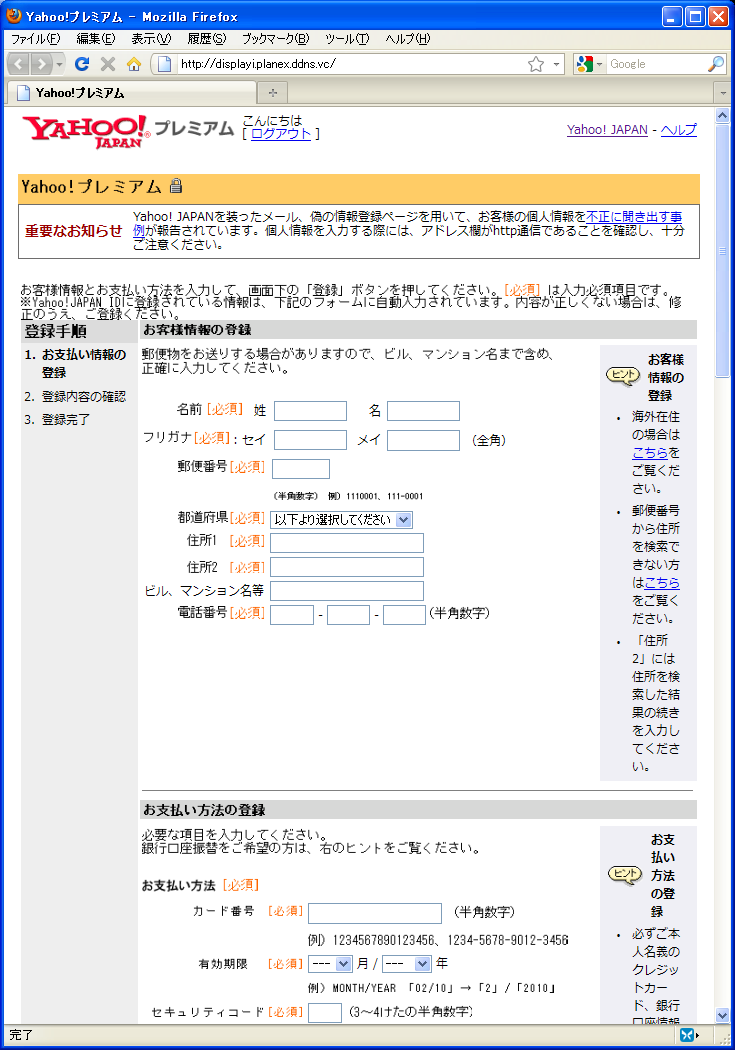Click the ヒント bubble icon in お支払い方法の登録
The height and width of the screenshot is (1050, 735).
click(x=625, y=874)
